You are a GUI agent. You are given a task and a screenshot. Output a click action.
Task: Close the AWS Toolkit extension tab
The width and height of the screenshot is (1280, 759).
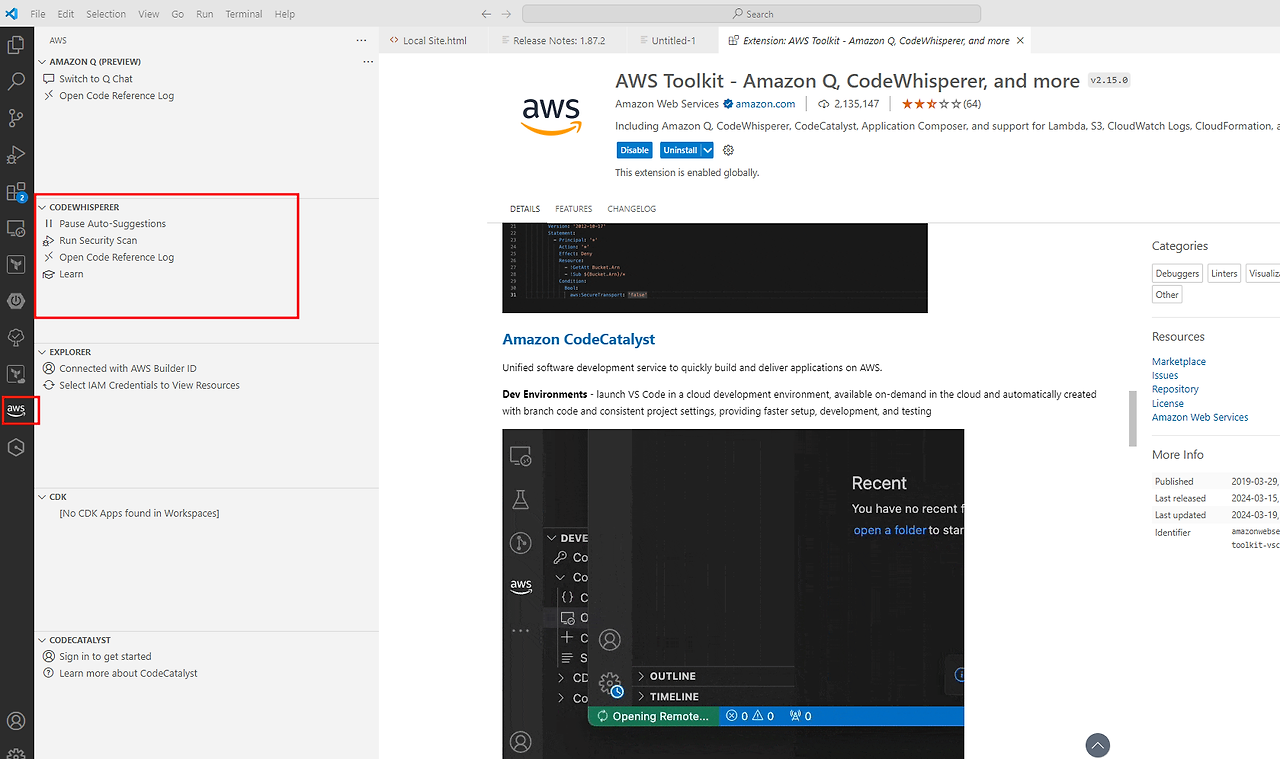(x=1020, y=41)
